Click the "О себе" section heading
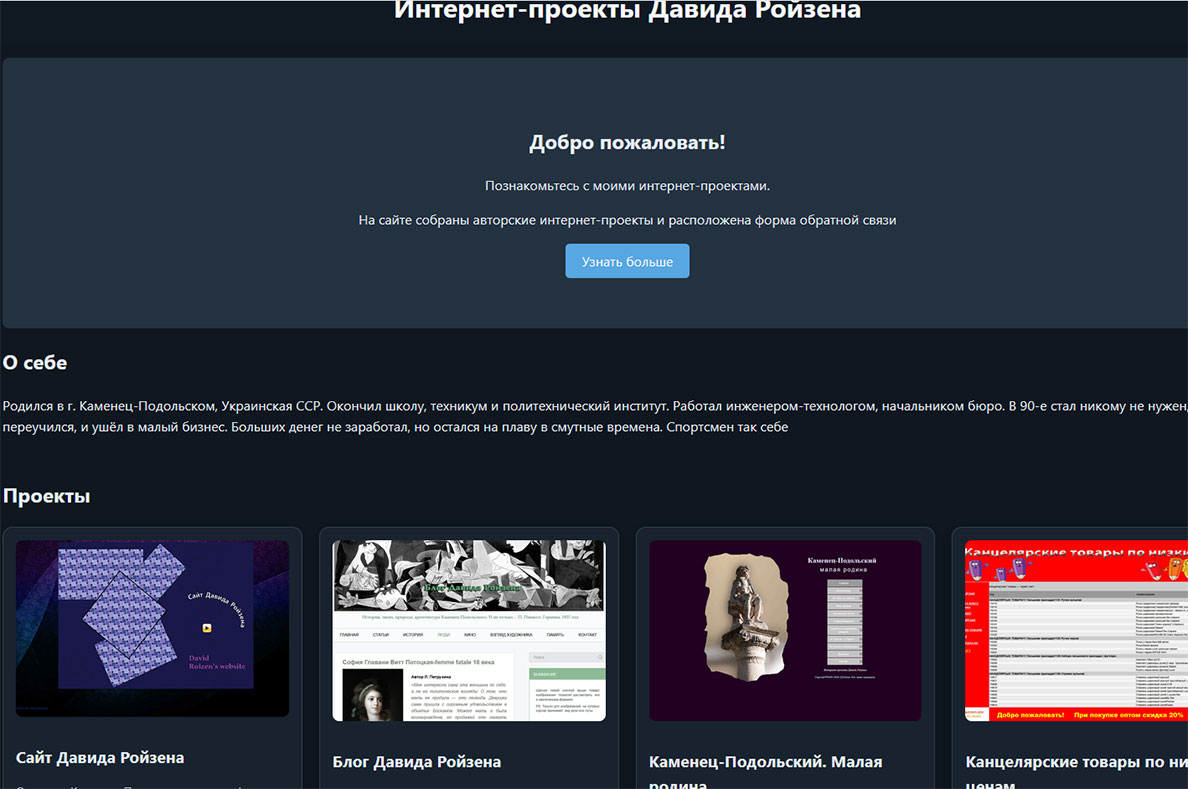Image resolution: width=1188 pixels, height=789 pixels. click(35, 362)
